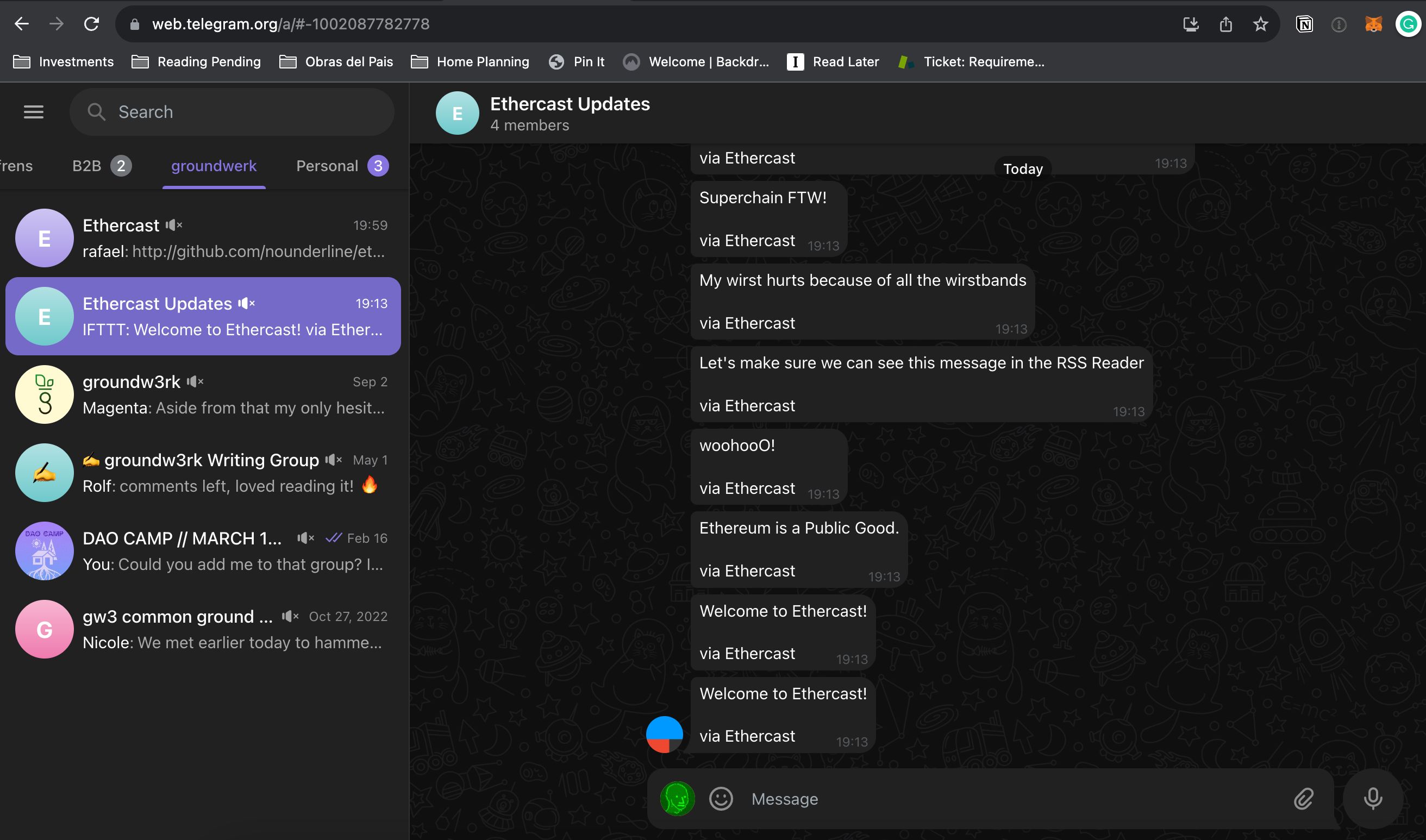This screenshot has width=1426, height=840.
Task: Click the Today date badge
Action: tap(1023, 168)
